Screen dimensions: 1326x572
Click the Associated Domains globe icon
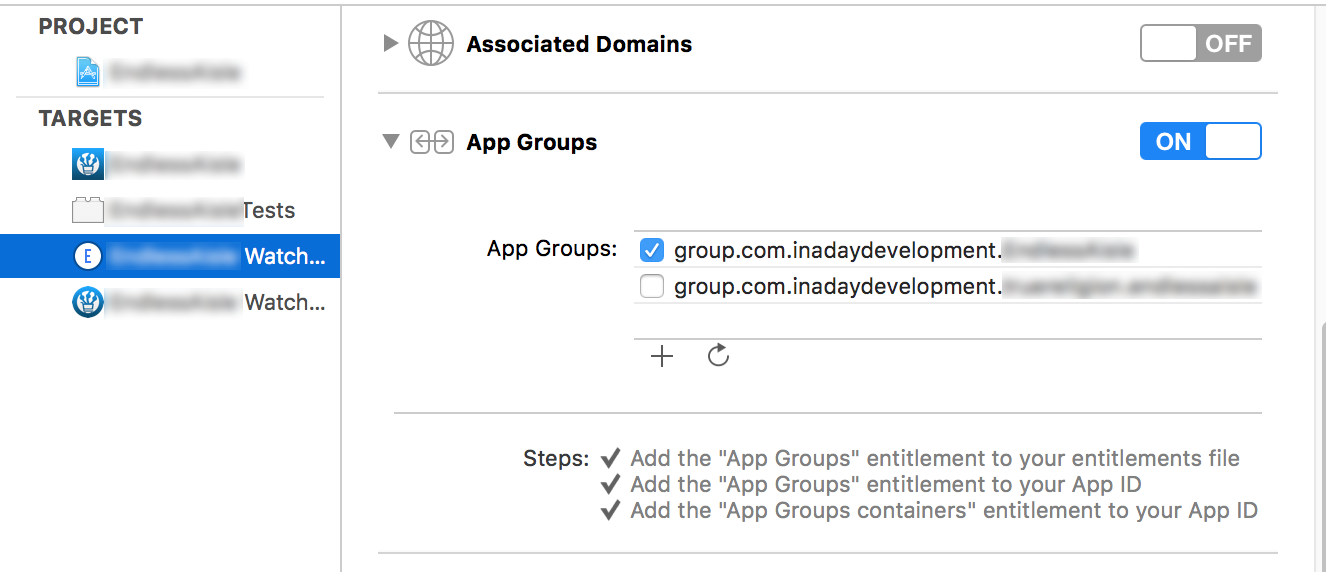pyautogui.click(x=431, y=45)
